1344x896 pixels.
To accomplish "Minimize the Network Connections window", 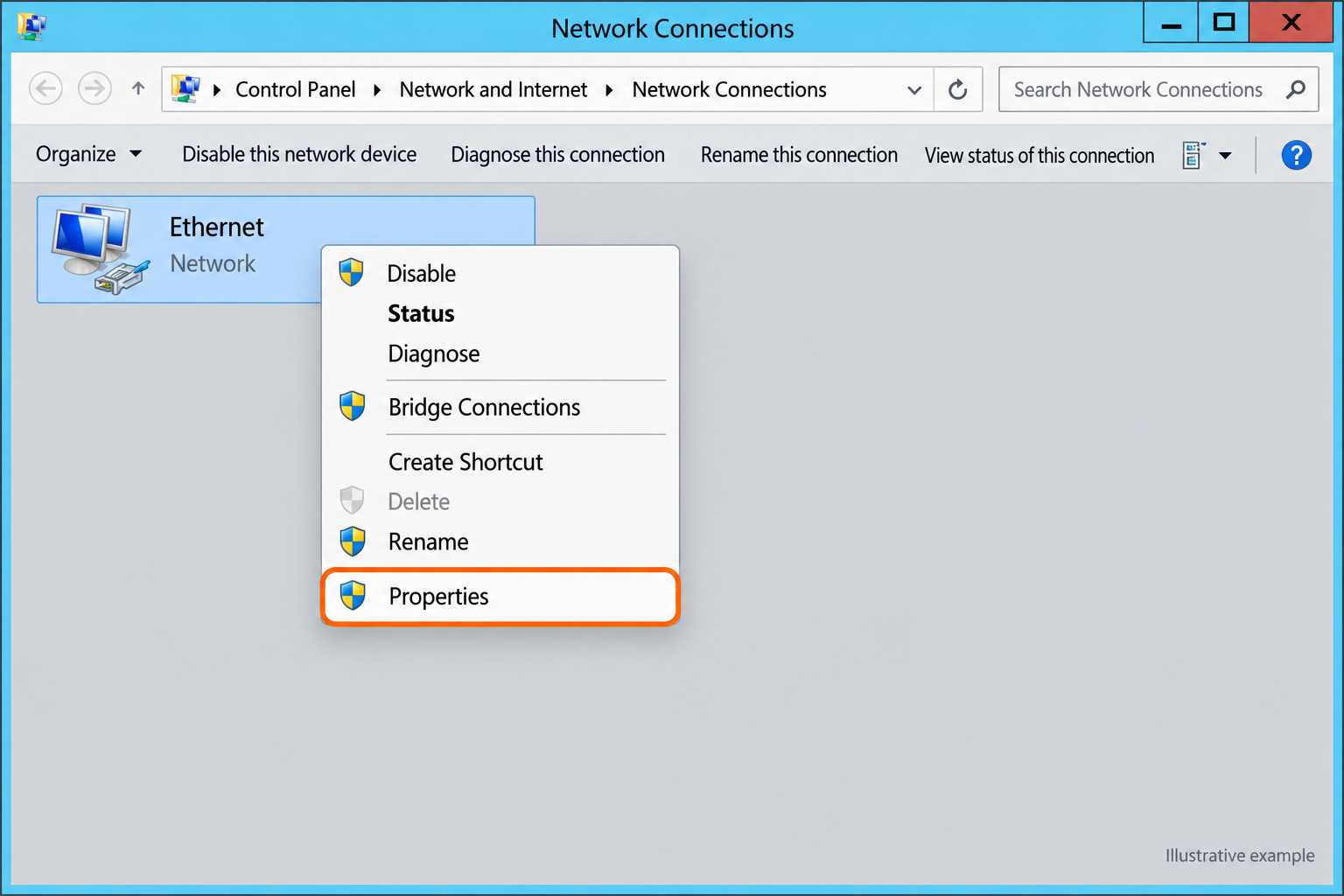I will (1172, 23).
